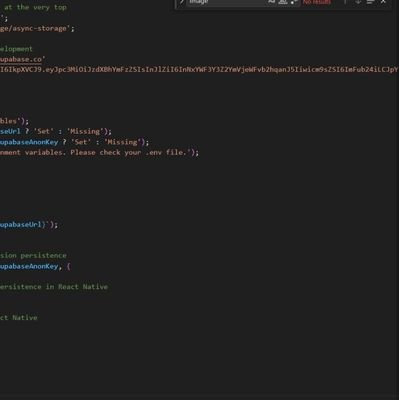399x400 pixels.
Task: Toggle Find in Selection icon
Action: click(370, 2)
